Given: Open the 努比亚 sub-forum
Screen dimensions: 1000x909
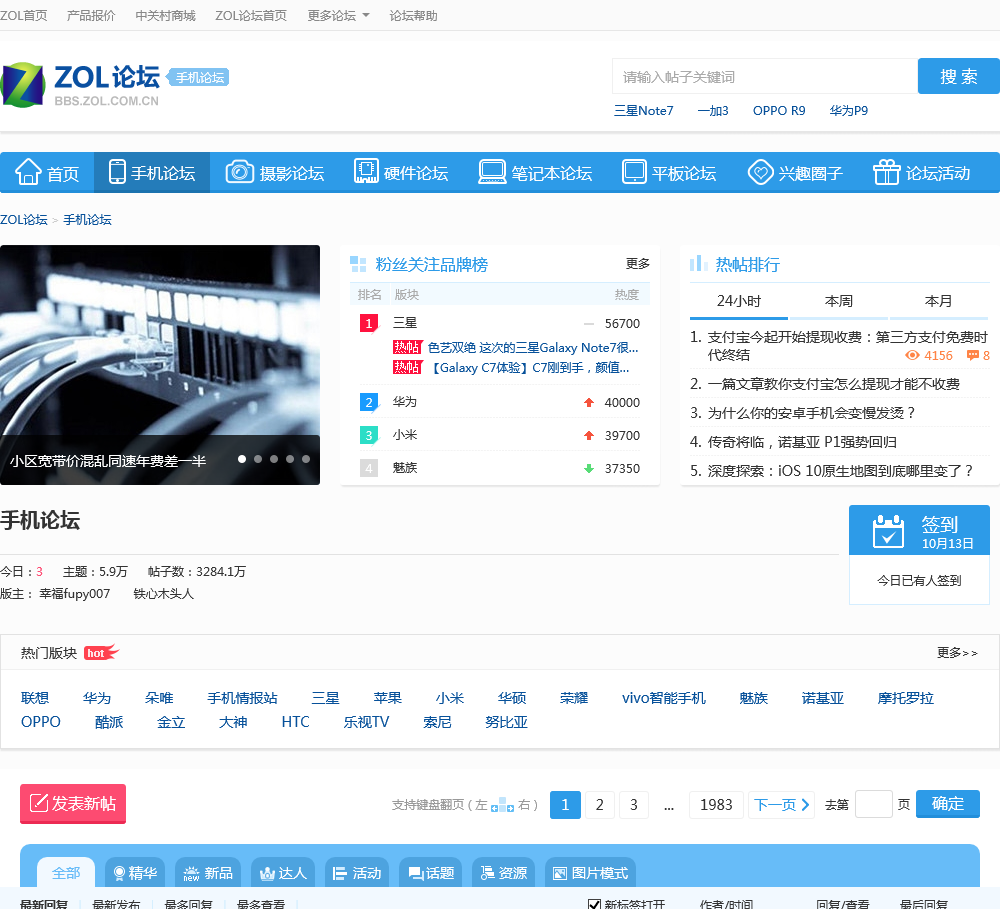Looking at the screenshot, I should coord(506,722).
